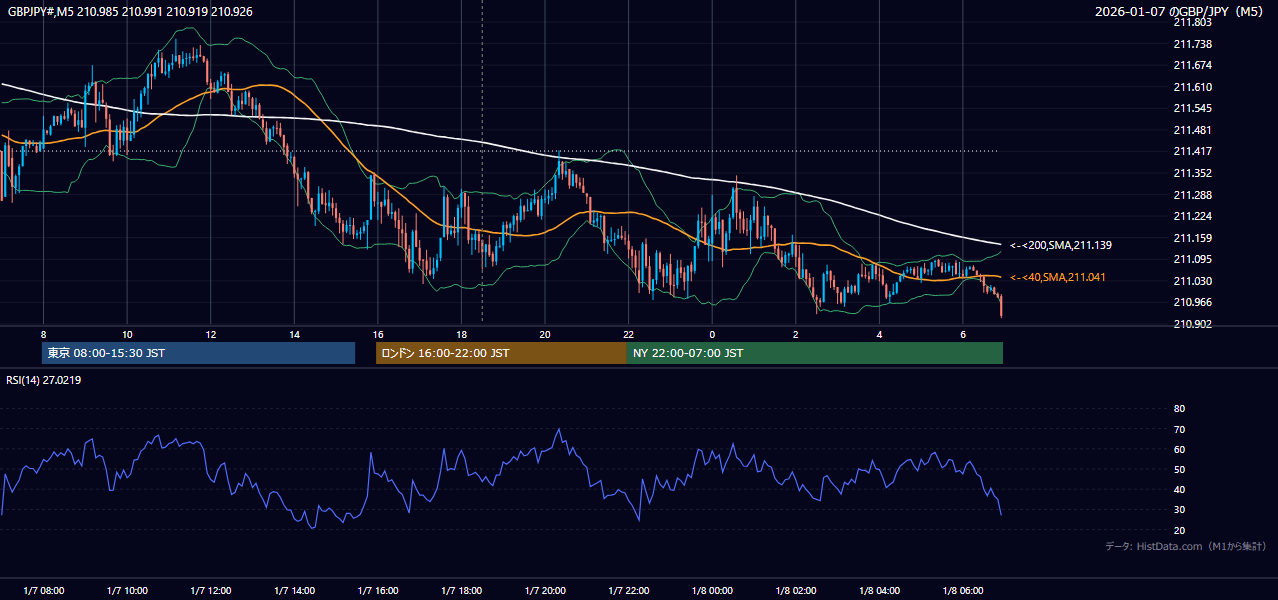Click the 1/7 08:00 time label
This screenshot has height=600, width=1278.
pos(43,590)
